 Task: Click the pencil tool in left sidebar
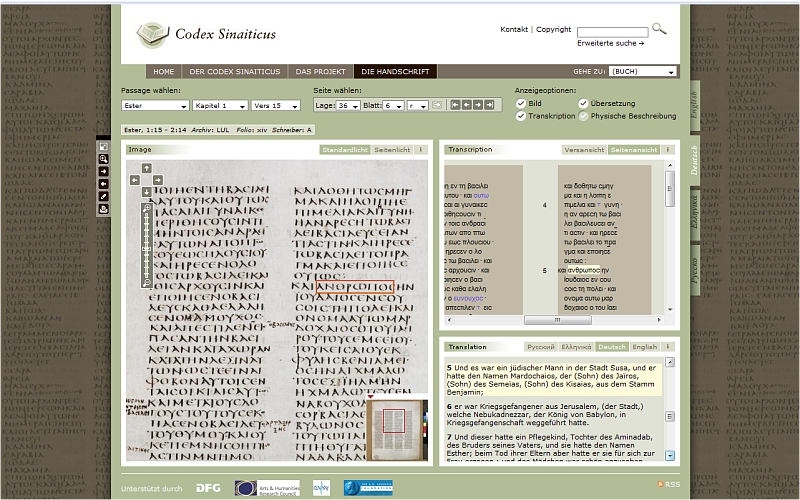104,196
